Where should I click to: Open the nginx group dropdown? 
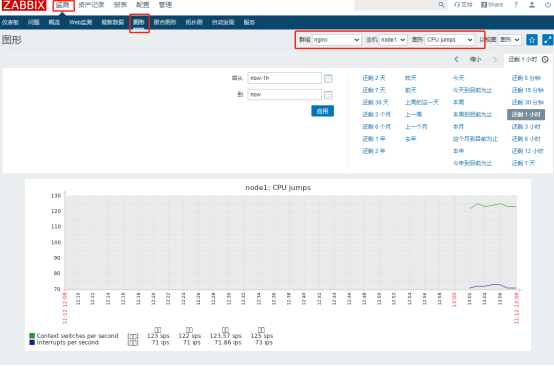point(337,40)
